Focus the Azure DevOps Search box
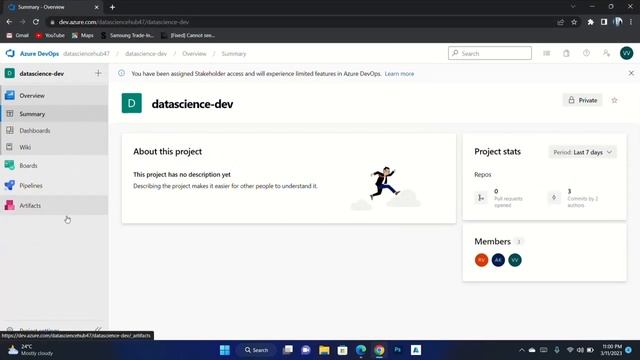 click(490, 53)
